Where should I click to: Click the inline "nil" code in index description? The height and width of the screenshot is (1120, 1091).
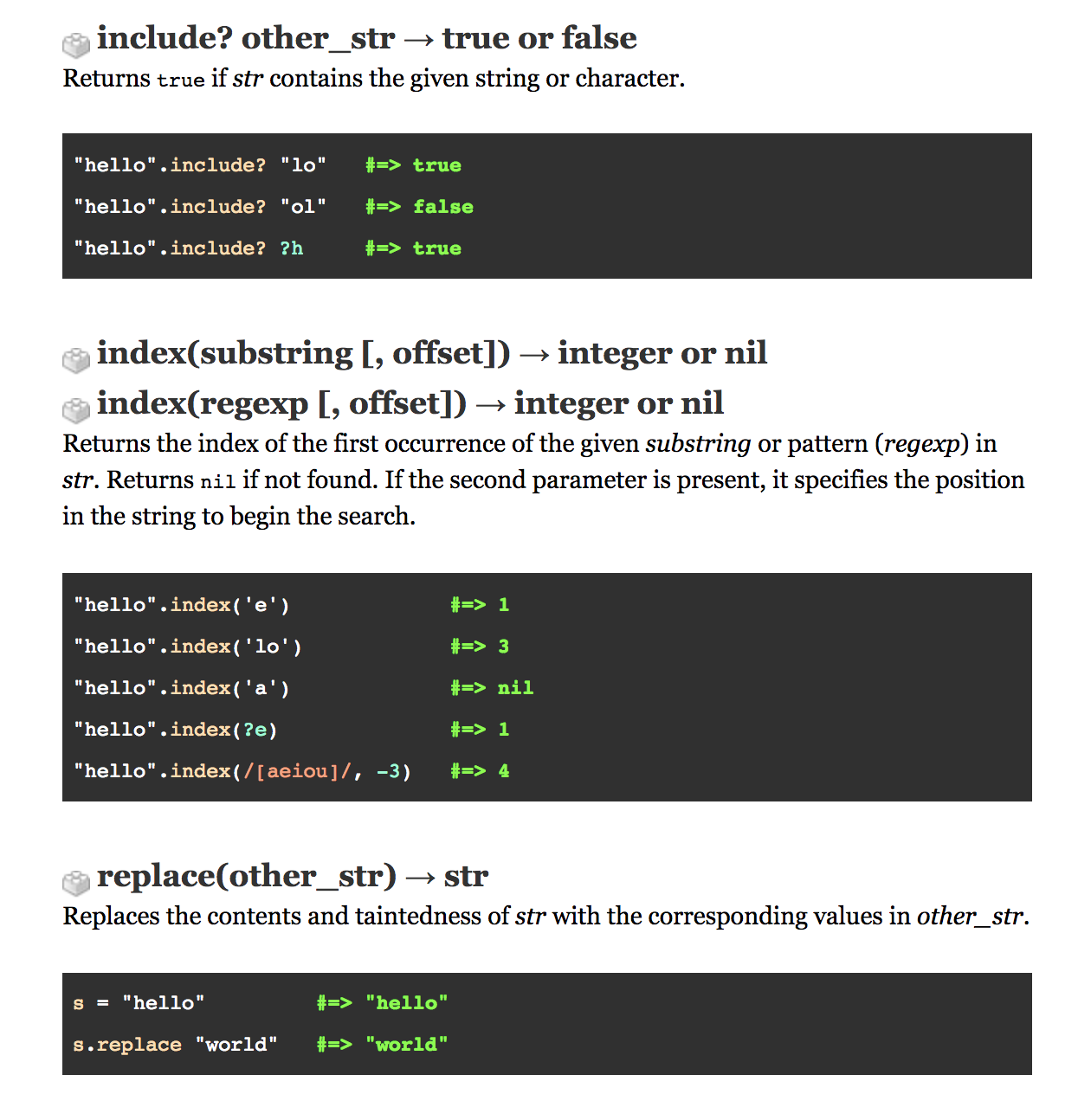click(217, 481)
